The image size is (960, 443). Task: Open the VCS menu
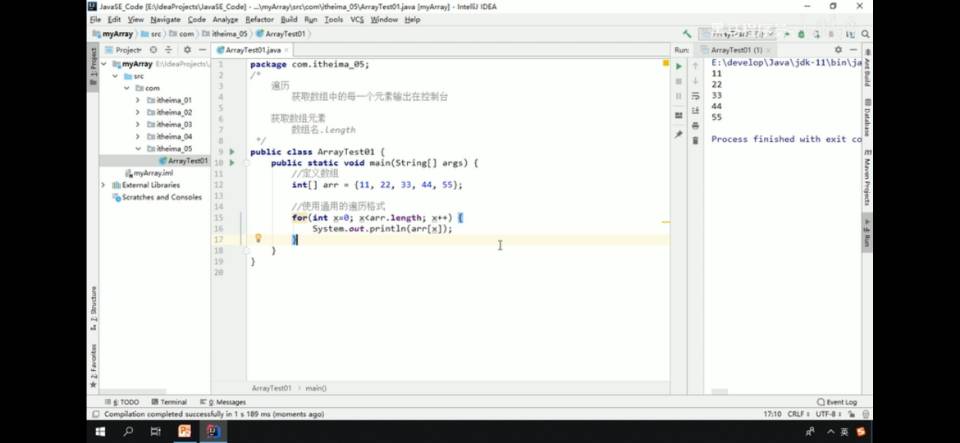357,20
